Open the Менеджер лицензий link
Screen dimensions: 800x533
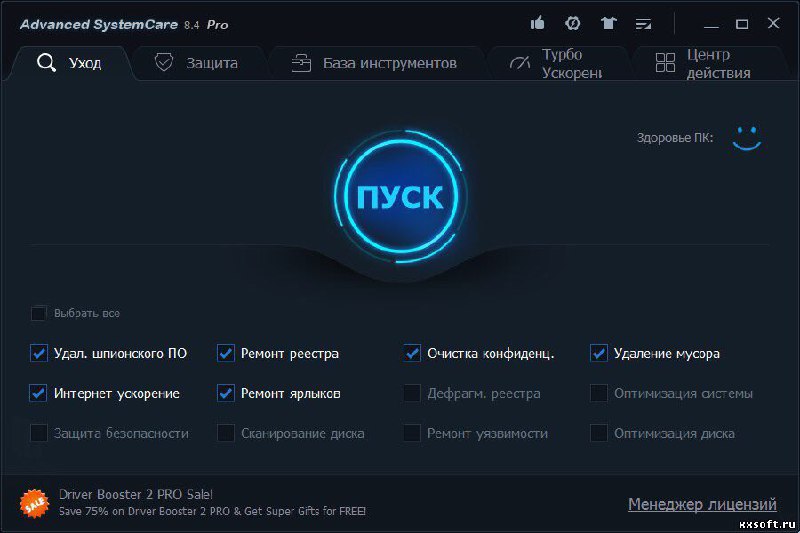tap(702, 504)
